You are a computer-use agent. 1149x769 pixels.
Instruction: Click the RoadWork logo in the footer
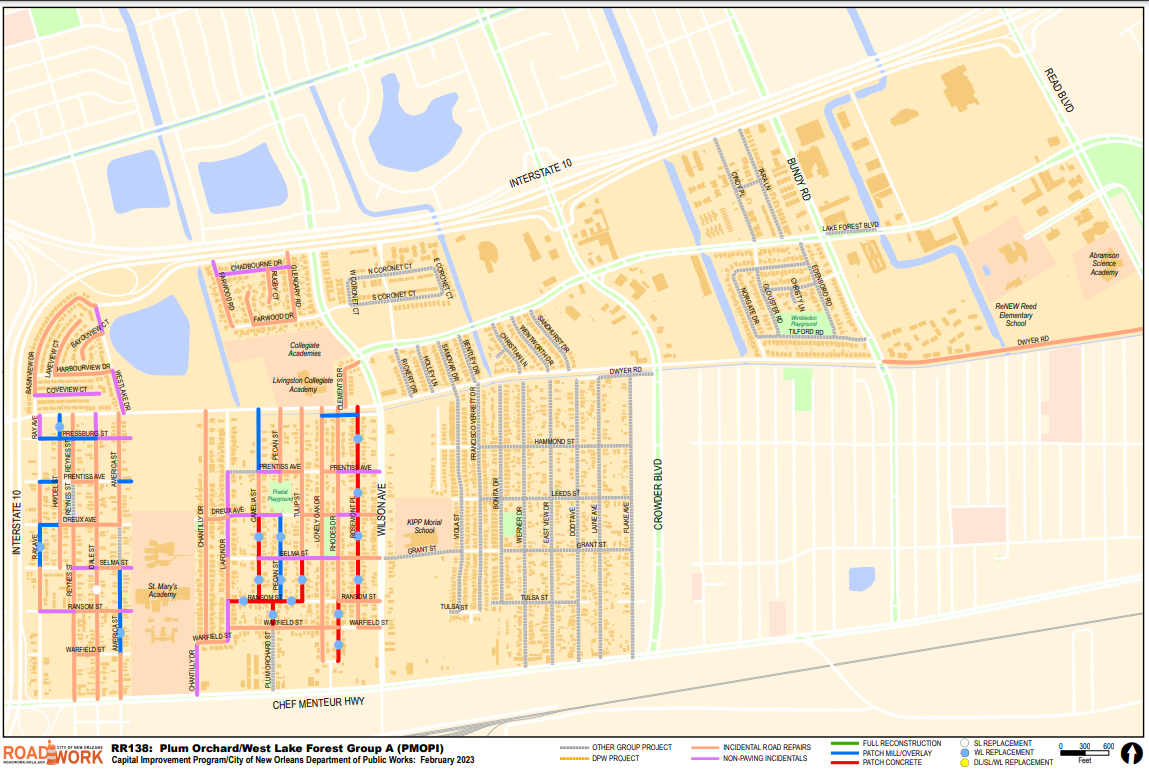point(53,754)
